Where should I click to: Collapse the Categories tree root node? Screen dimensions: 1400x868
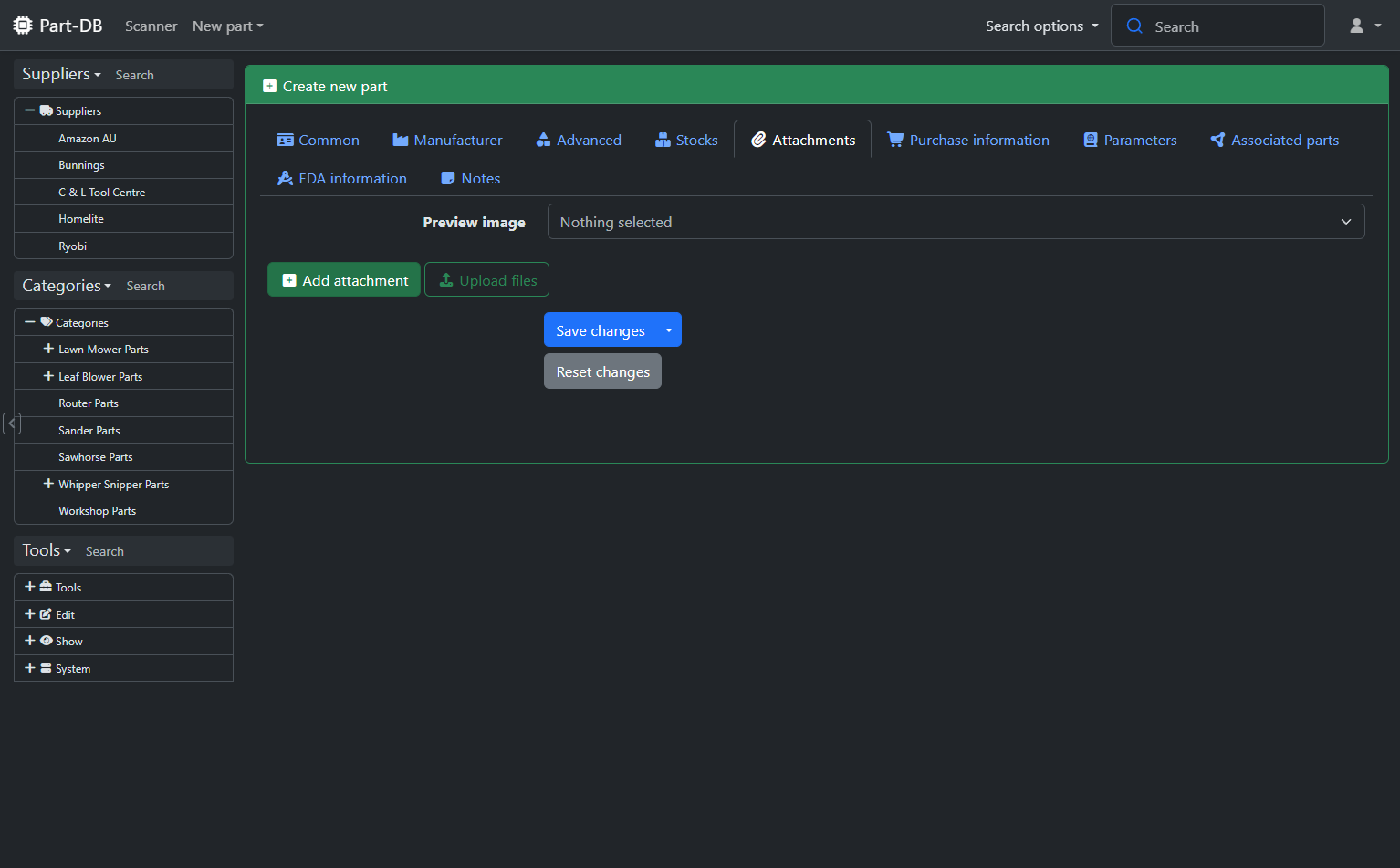(x=30, y=322)
